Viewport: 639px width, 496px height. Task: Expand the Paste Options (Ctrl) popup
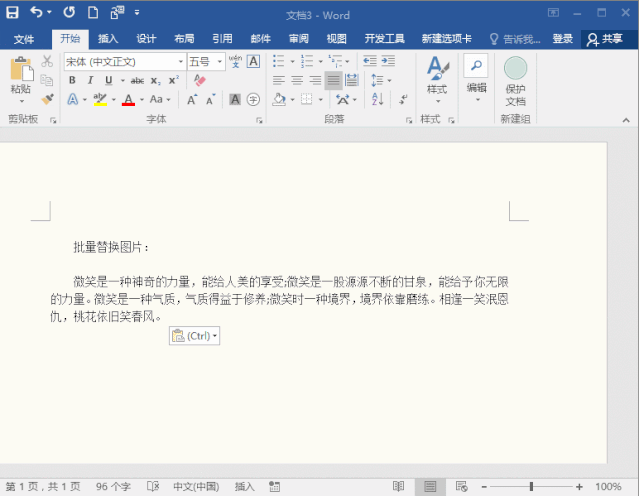coord(194,336)
